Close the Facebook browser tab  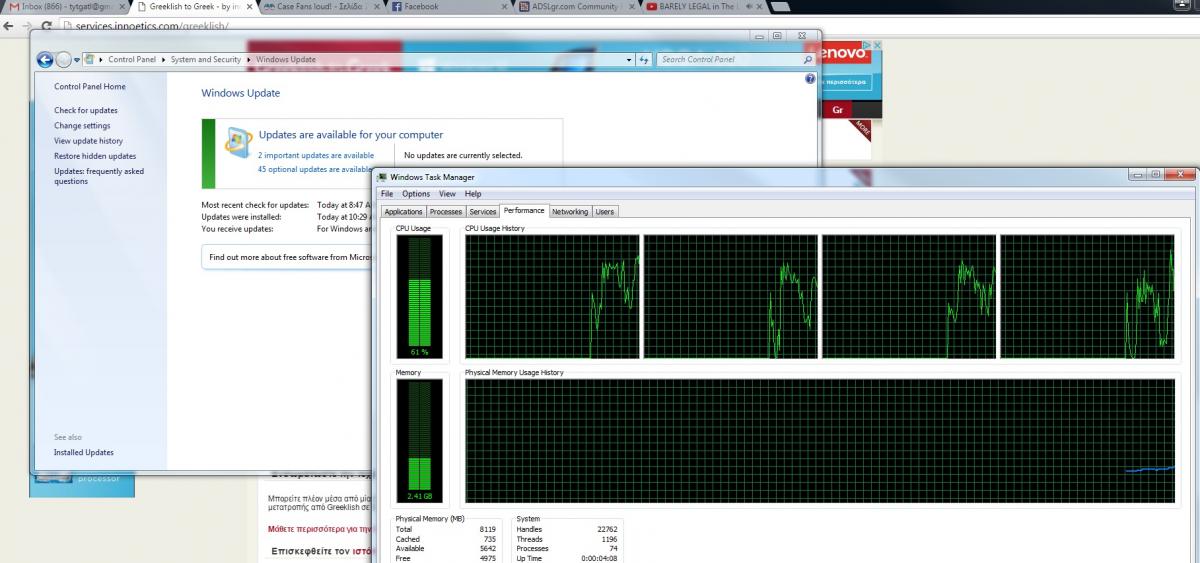[507, 7]
